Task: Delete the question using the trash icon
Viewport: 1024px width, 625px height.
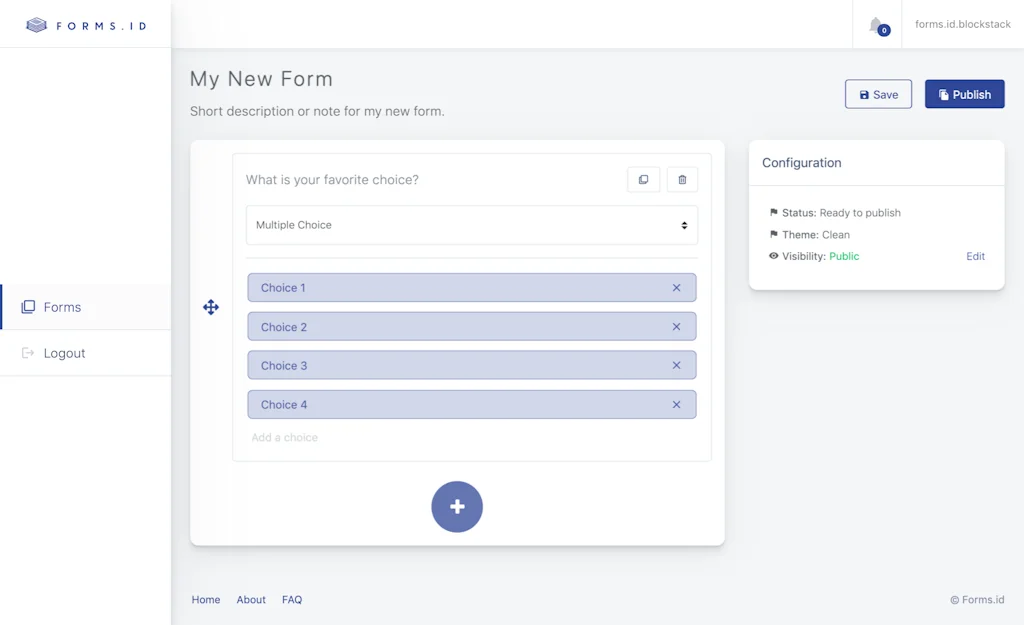Action: point(682,179)
